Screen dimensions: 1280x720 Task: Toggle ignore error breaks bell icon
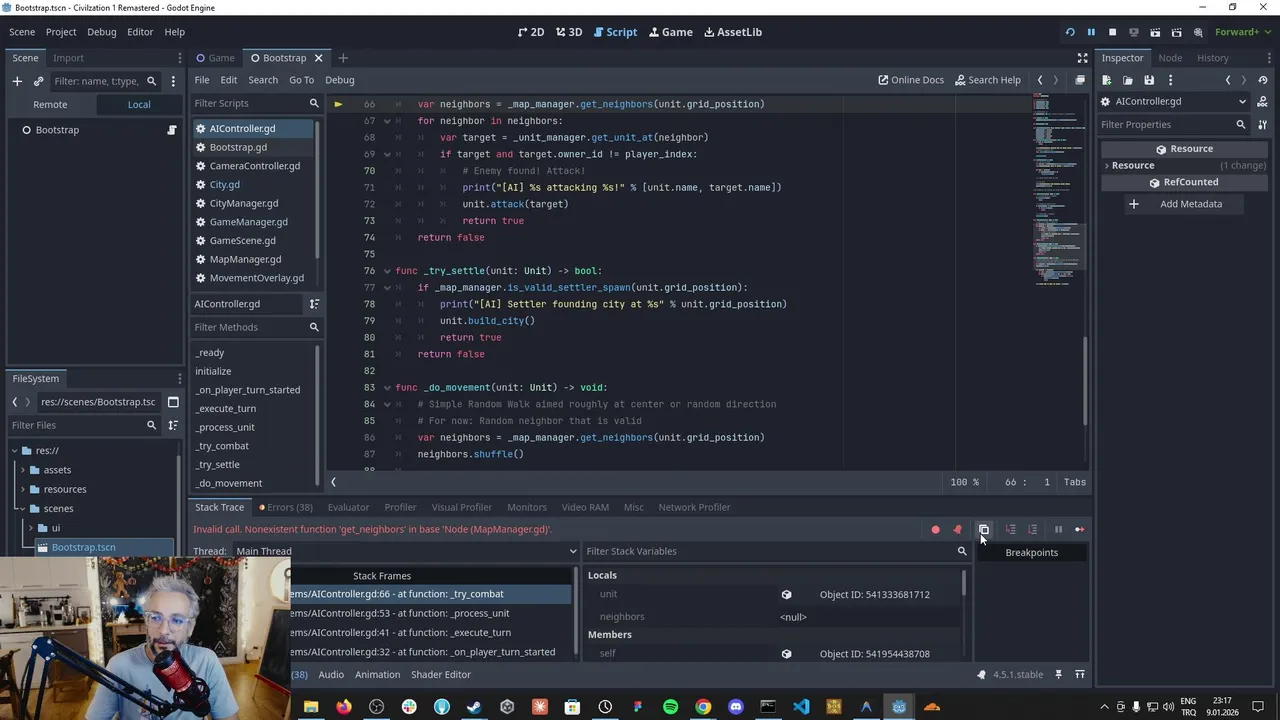pos(958,530)
